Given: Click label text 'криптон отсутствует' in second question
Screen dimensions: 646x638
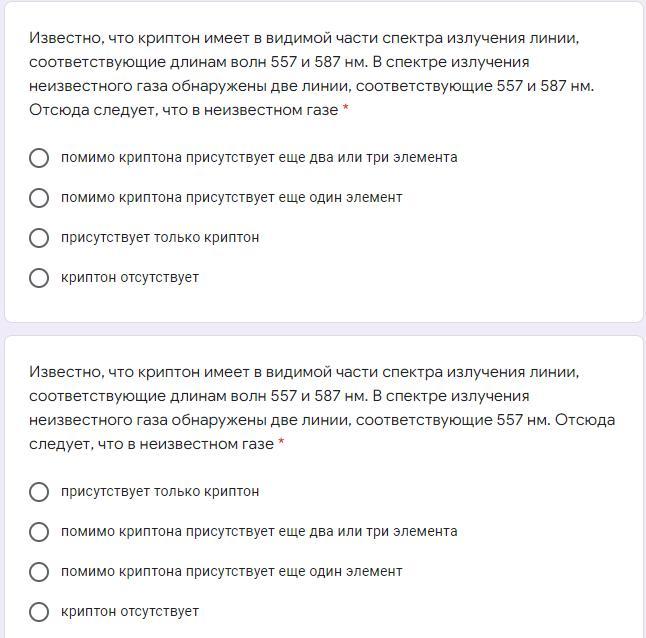Looking at the screenshot, I should point(130,611).
